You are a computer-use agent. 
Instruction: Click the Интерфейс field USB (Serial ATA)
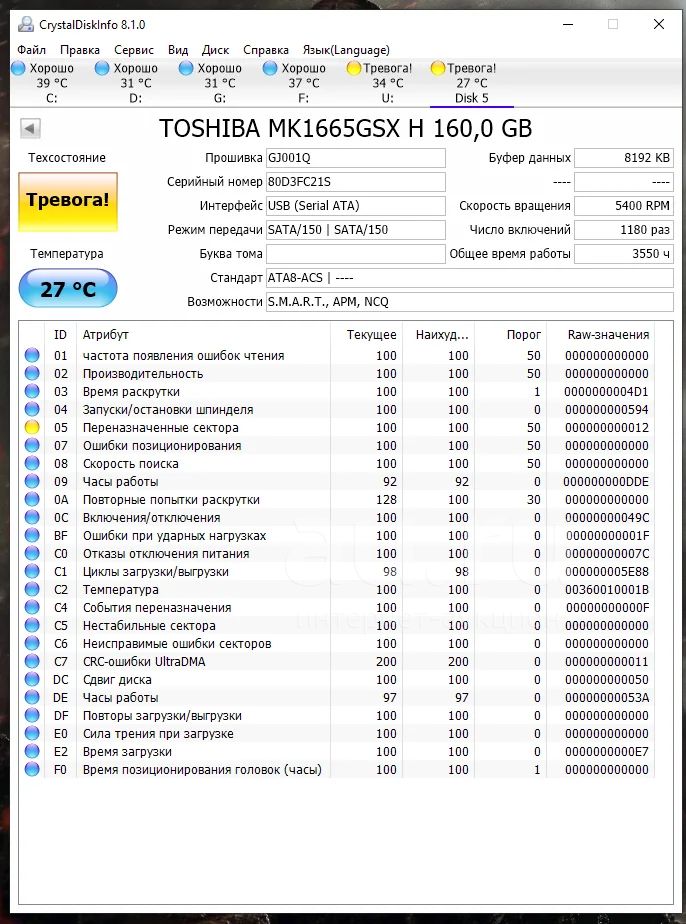(x=355, y=206)
